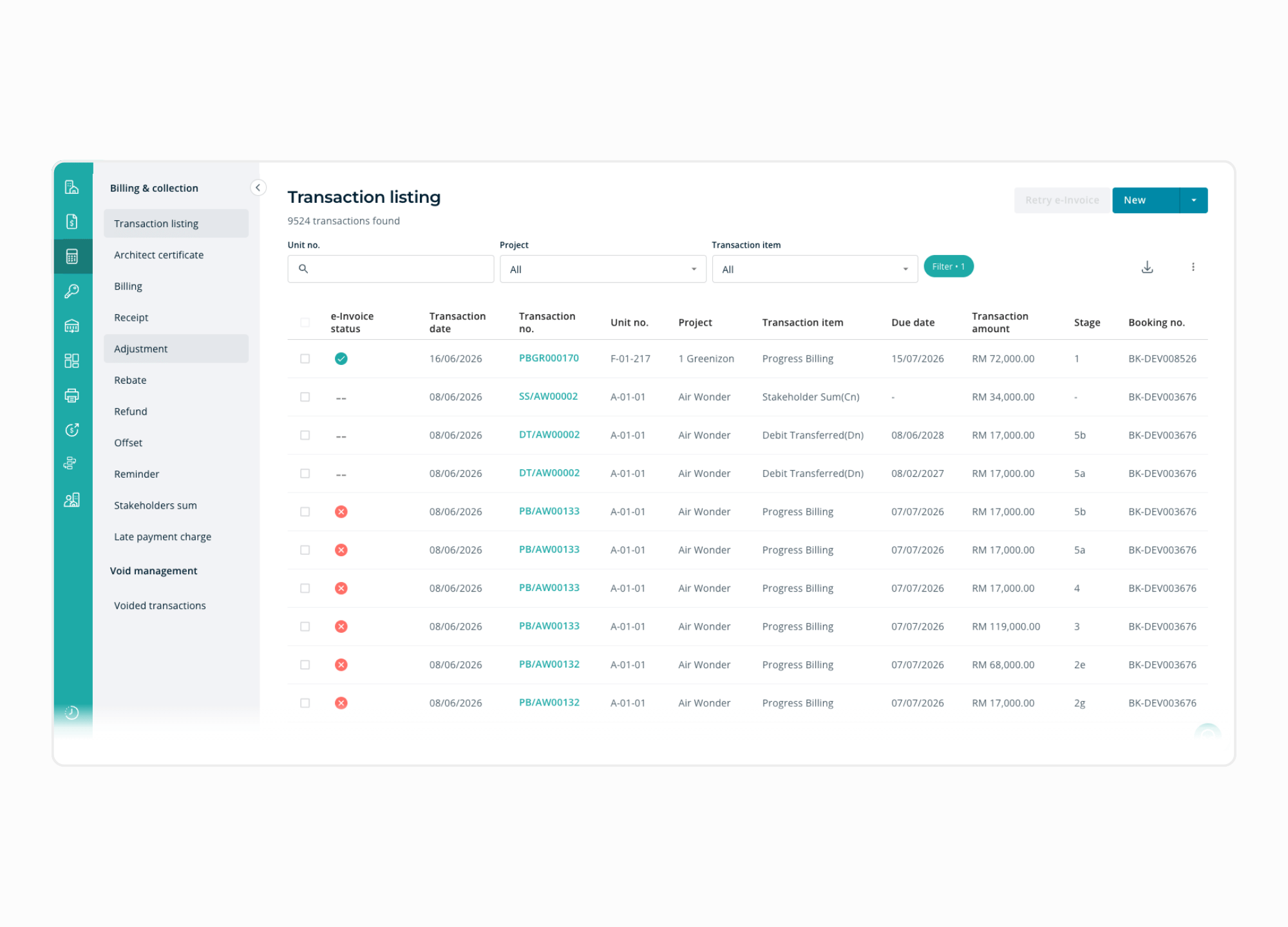The height and width of the screenshot is (927, 1288).
Task: Check the DT/AW00002 stage 5a row checkbox
Action: [x=305, y=474]
